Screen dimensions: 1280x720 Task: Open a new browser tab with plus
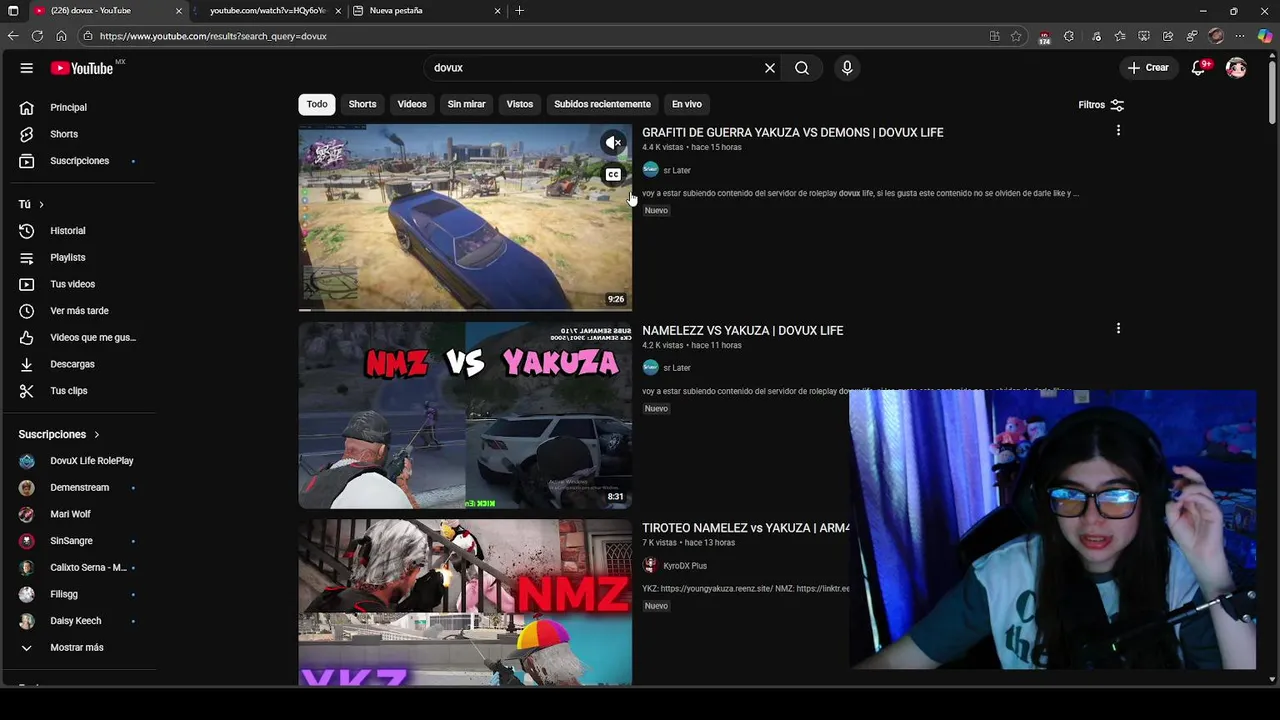(x=519, y=11)
